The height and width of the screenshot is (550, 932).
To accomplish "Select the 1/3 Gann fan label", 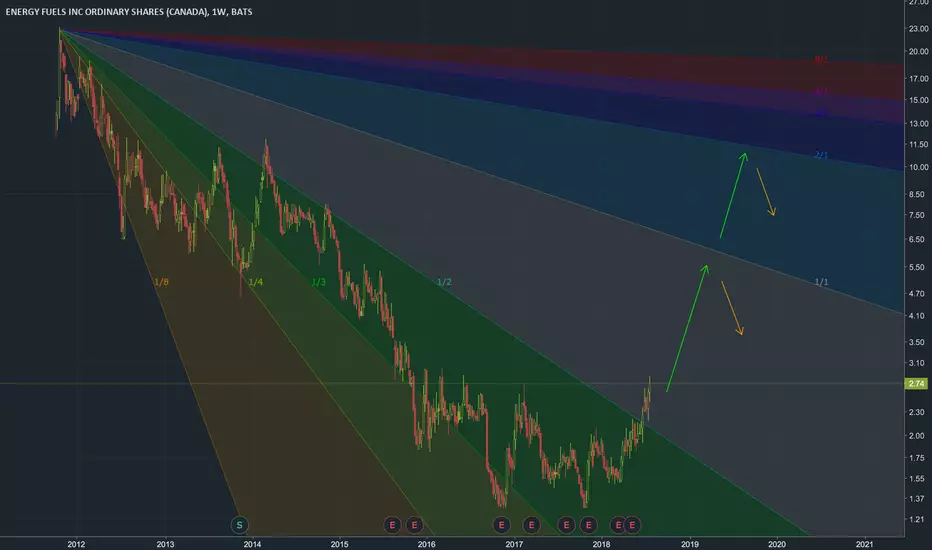I will point(319,282).
